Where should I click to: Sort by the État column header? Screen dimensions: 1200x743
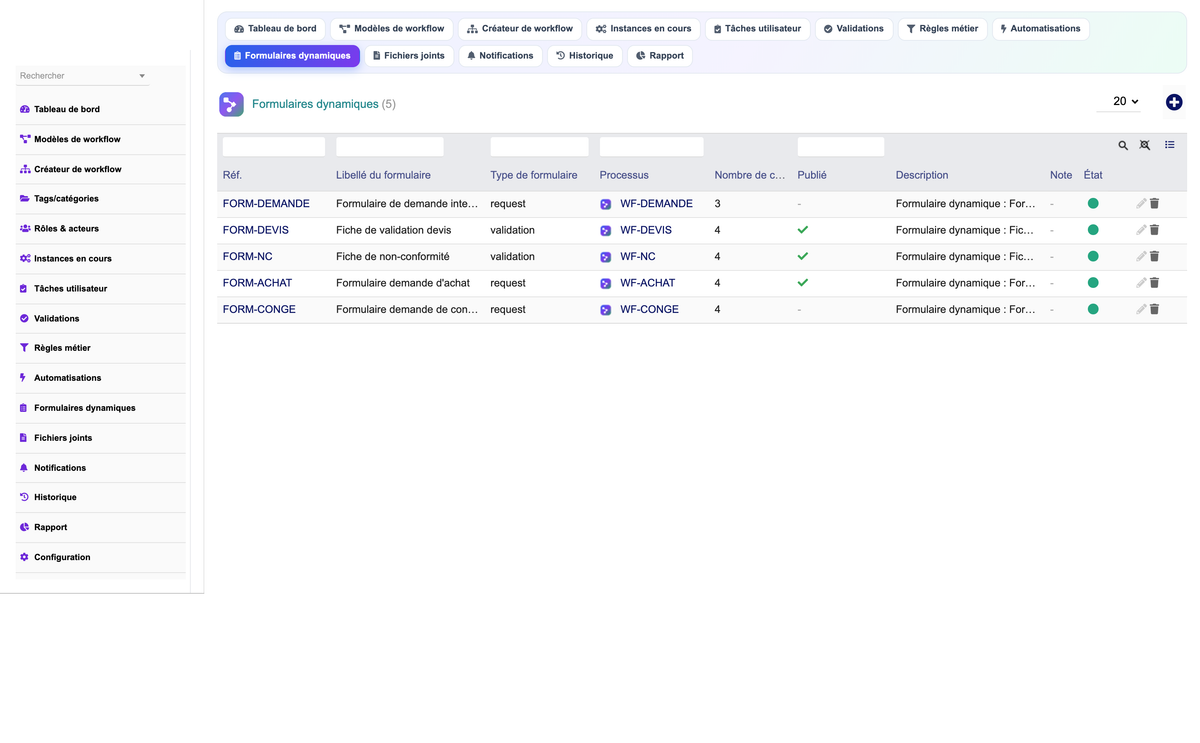tap(1093, 175)
